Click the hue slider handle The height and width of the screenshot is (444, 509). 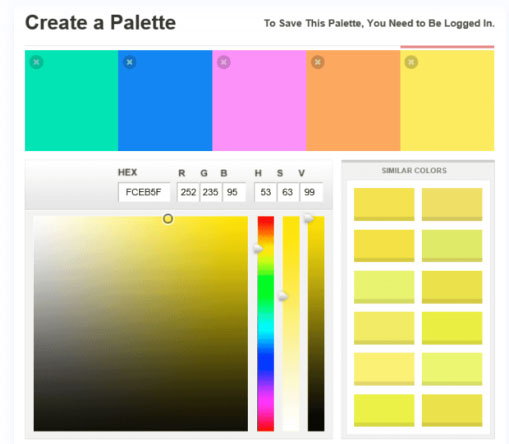[x=258, y=249]
